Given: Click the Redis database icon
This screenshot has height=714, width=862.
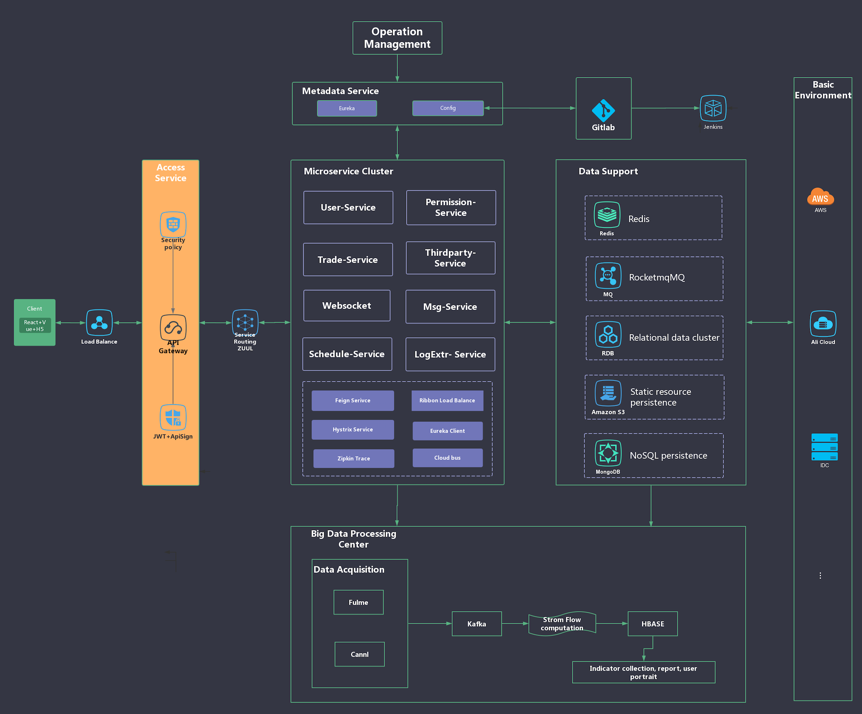Looking at the screenshot, I should [x=607, y=215].
